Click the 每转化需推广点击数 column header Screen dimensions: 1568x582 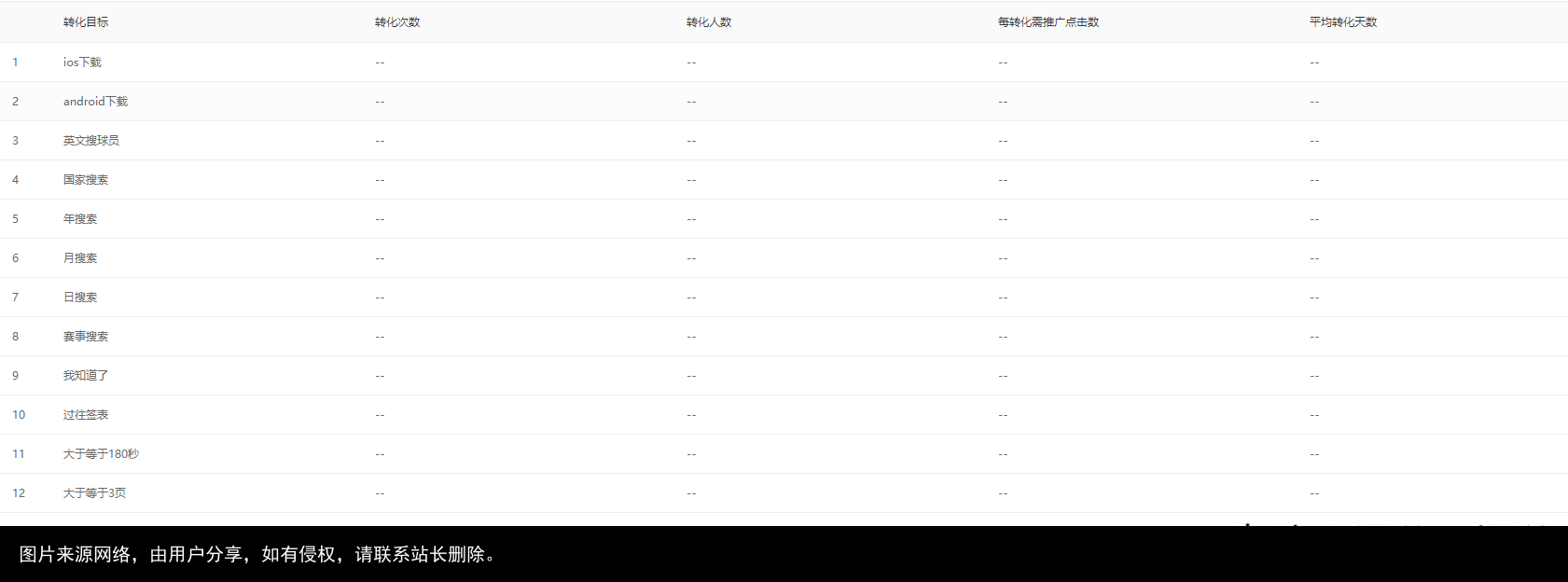pos(1048,22)
